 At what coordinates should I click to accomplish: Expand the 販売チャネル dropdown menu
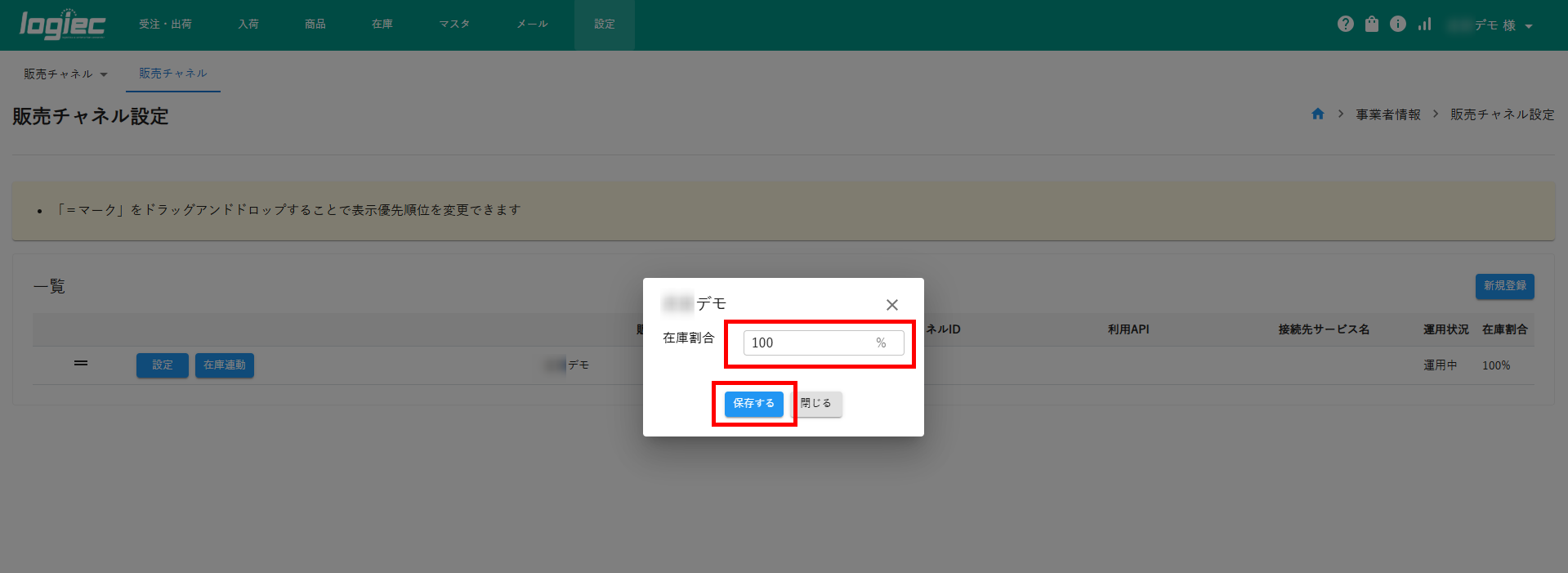tap(65, 74)
